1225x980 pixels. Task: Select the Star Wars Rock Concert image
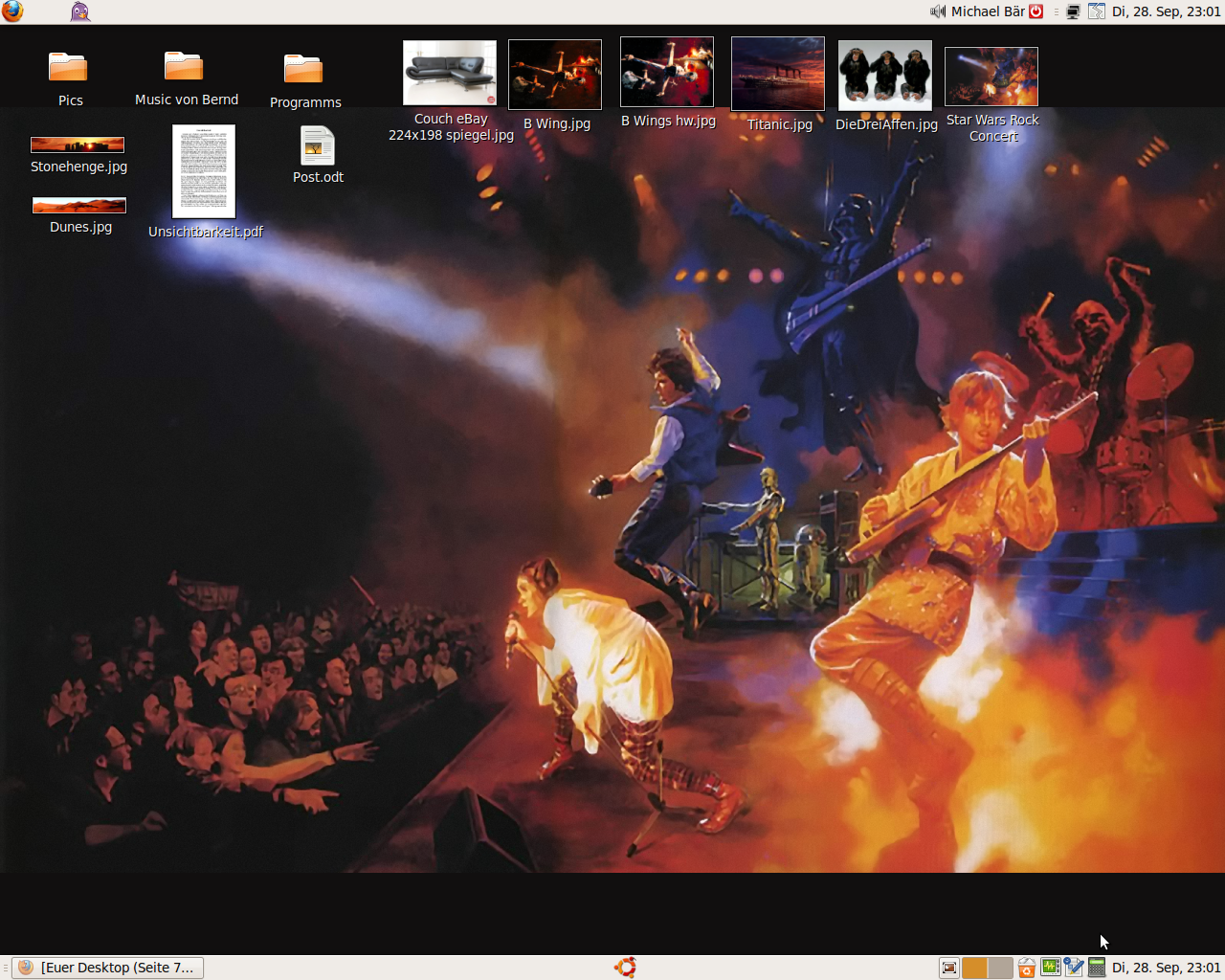[991, 77]
